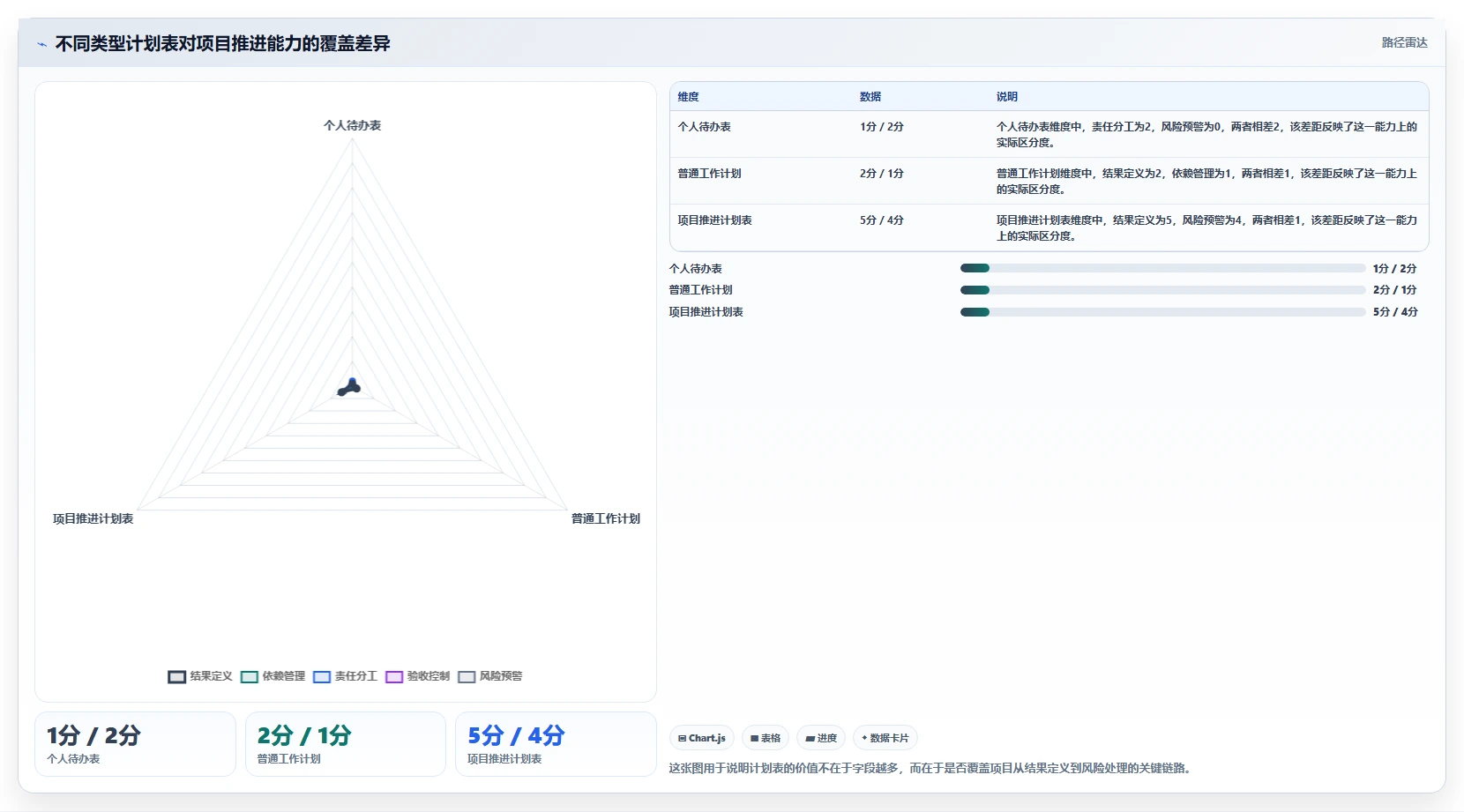Click the 个人待办表 cell in table
The width and height of the screenshot is (1464, 812).
[704, 127]
